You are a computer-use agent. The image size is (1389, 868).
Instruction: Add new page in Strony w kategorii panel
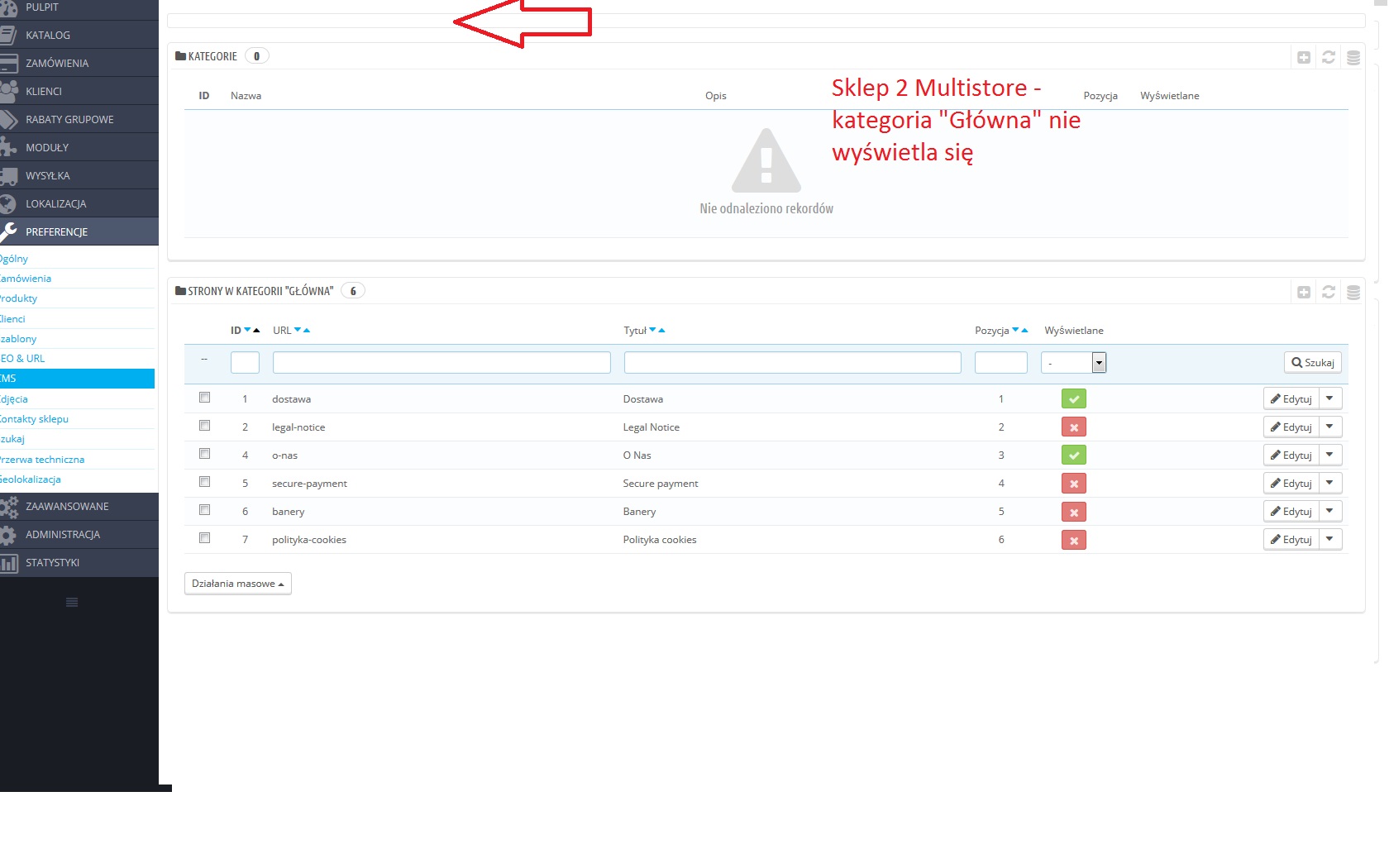[x=1304, y=292]
